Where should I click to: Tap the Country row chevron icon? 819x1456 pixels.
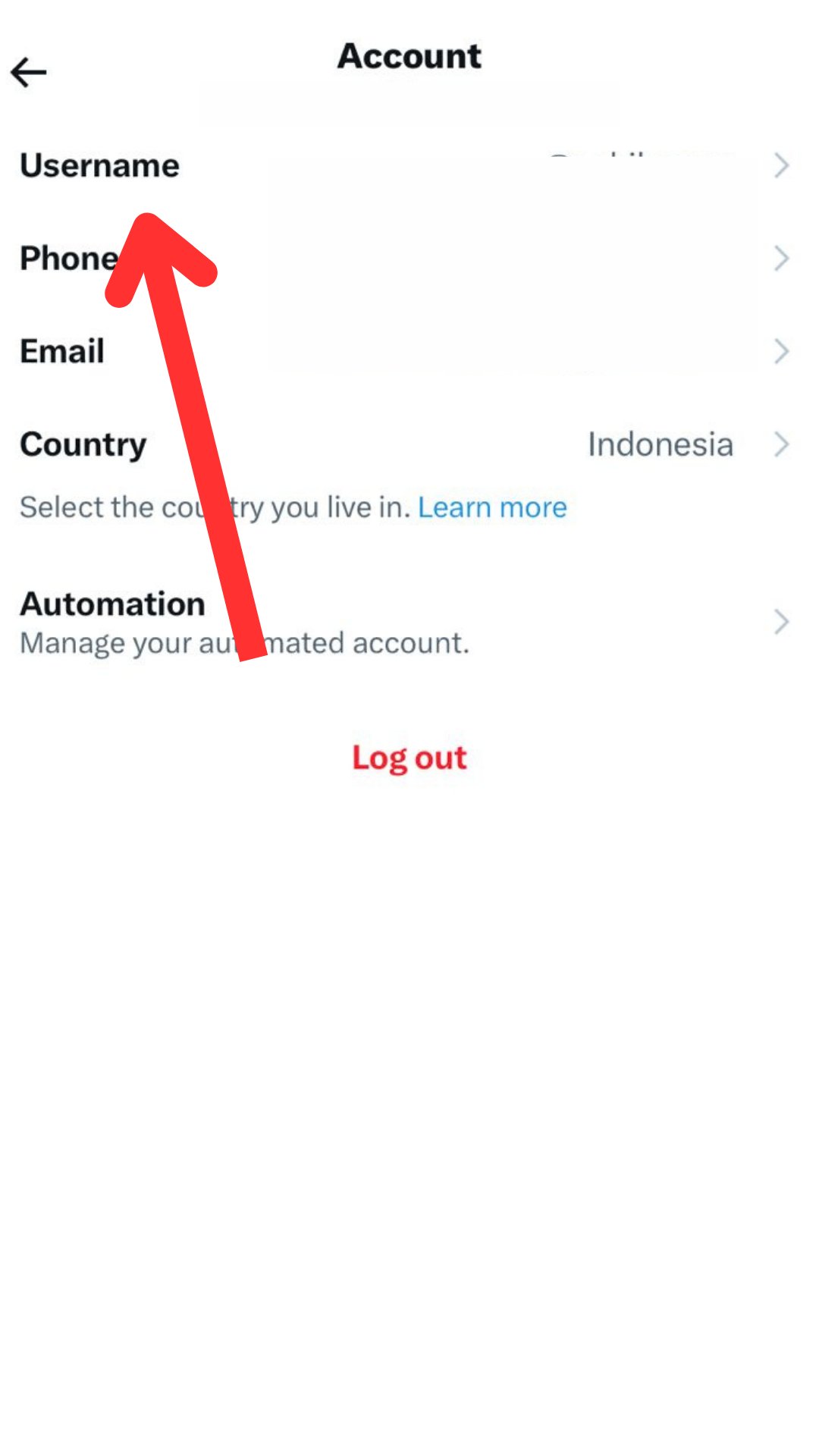coord(782,444)
